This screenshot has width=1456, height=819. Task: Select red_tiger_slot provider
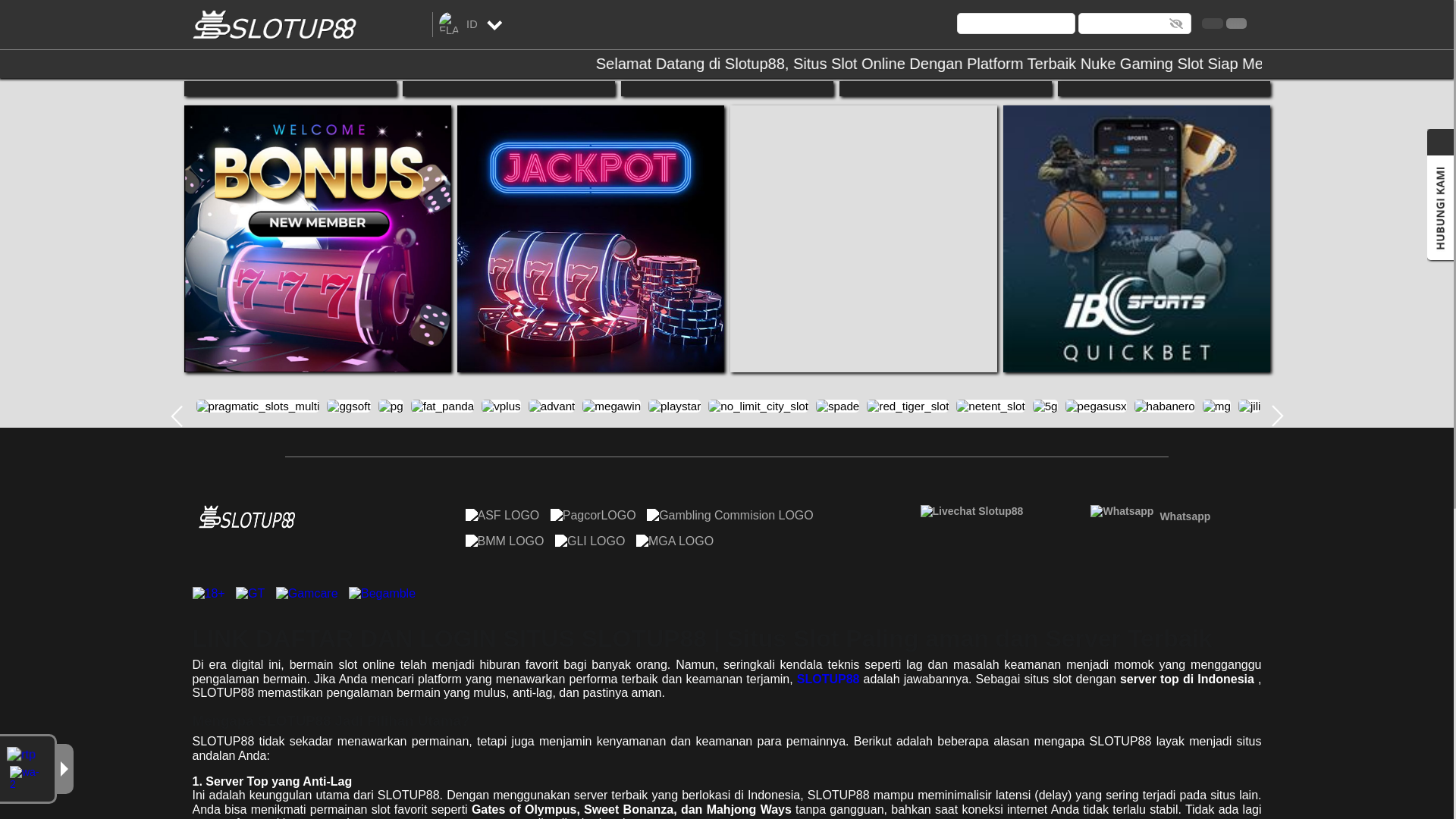(x=908, y=406)
